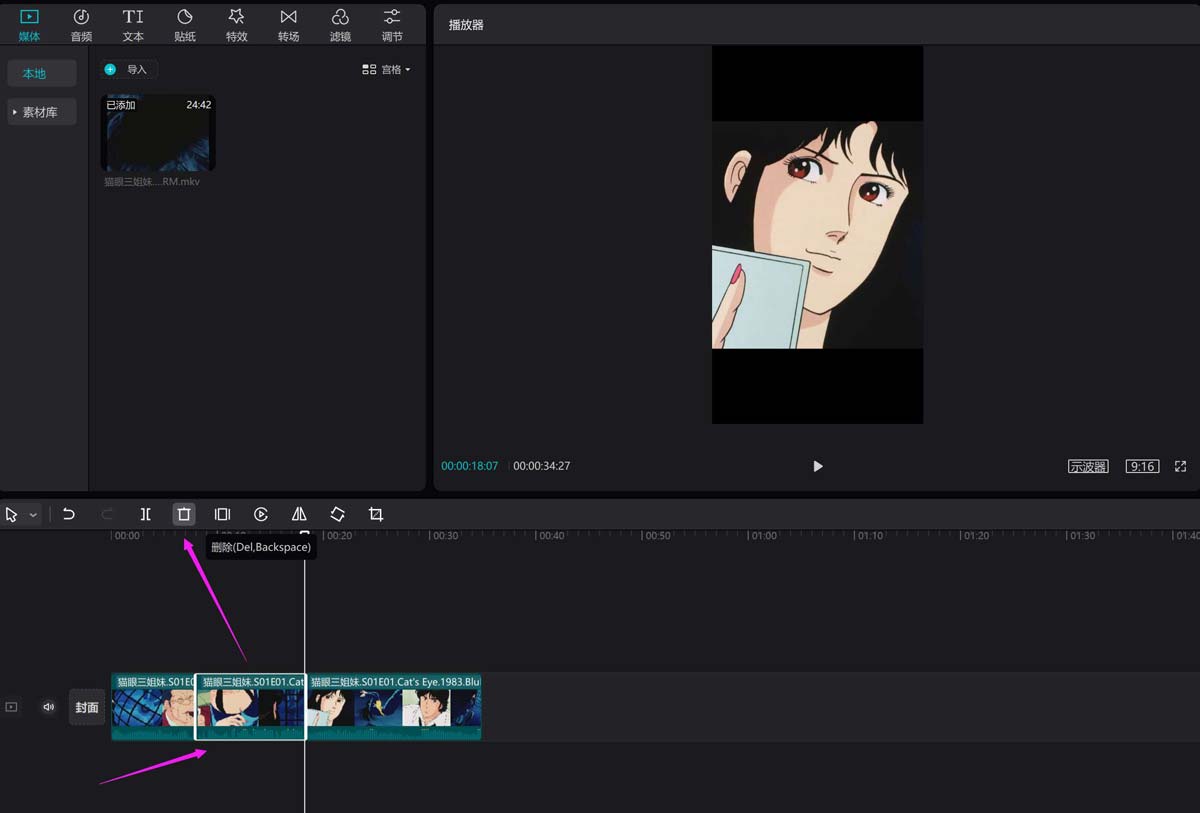Image resolution: width=1200 pixels, height=813 pixels.
Task: Click the video track icon beside mute
Action: pos(11,707)
